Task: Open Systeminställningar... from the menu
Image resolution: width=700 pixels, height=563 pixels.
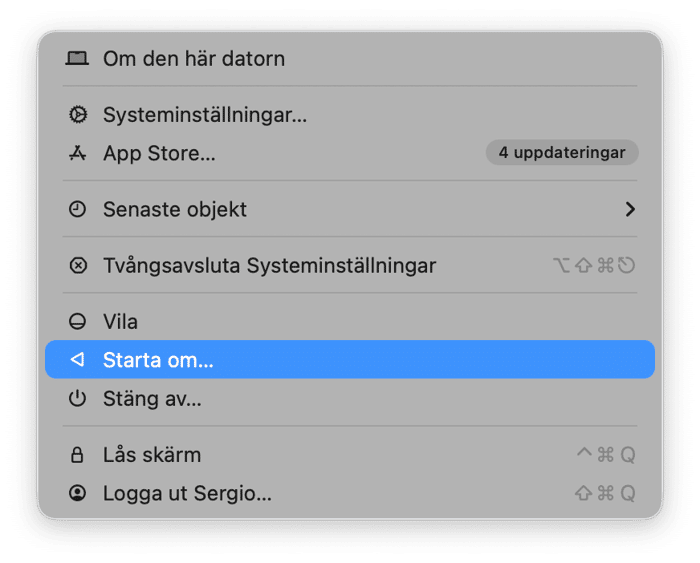Action: click(x=205, y=115)
